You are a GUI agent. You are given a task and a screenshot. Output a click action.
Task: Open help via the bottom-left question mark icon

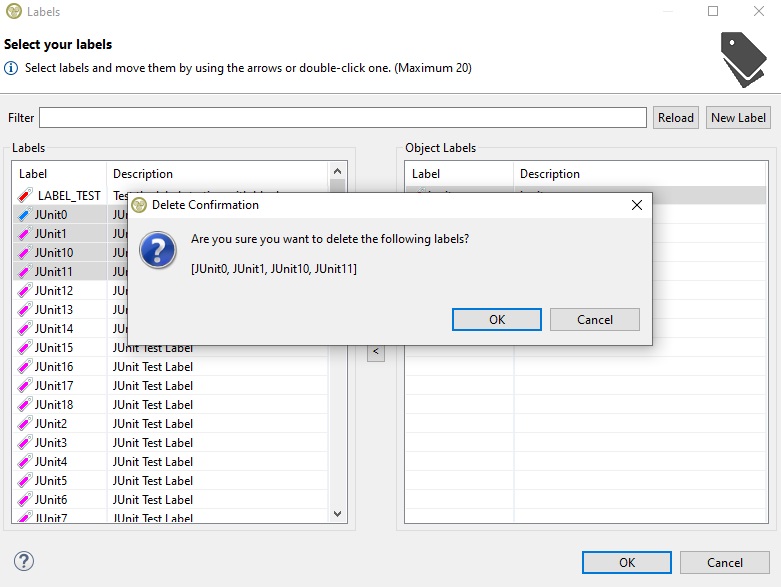[x=24, y=561]
